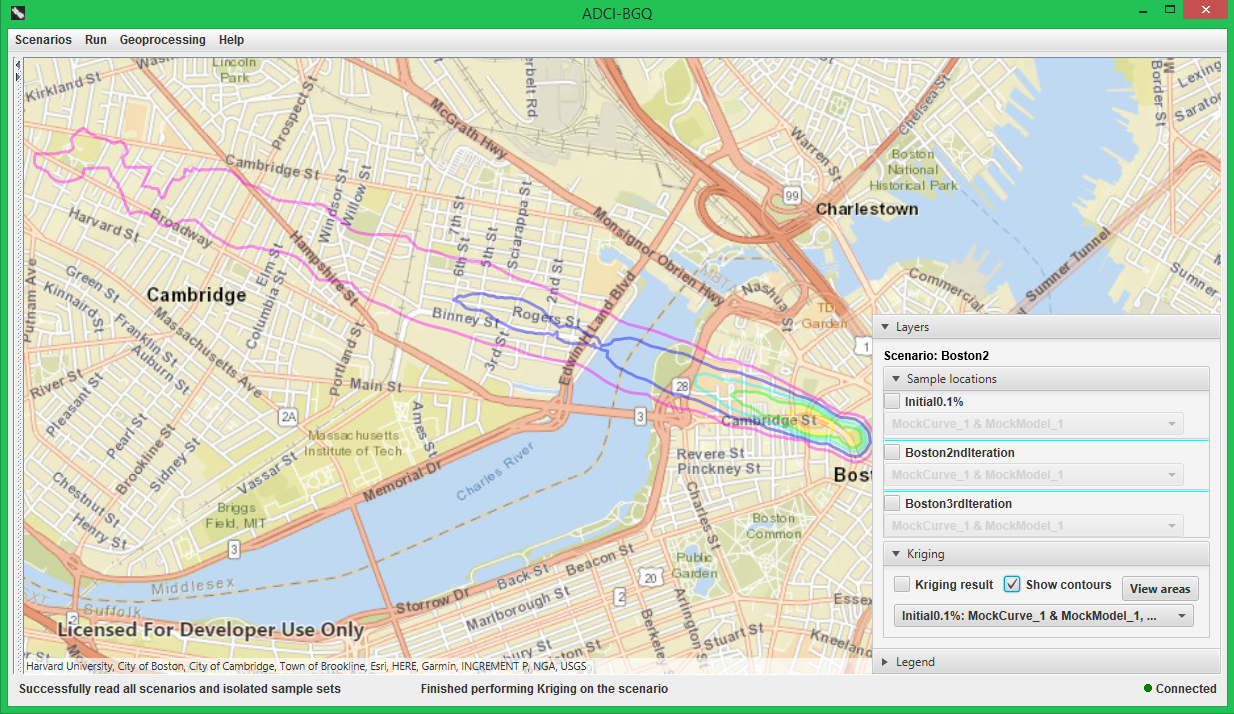
Task: Click 'Successfully read all scenarios' status message
Action: point(180,689)
